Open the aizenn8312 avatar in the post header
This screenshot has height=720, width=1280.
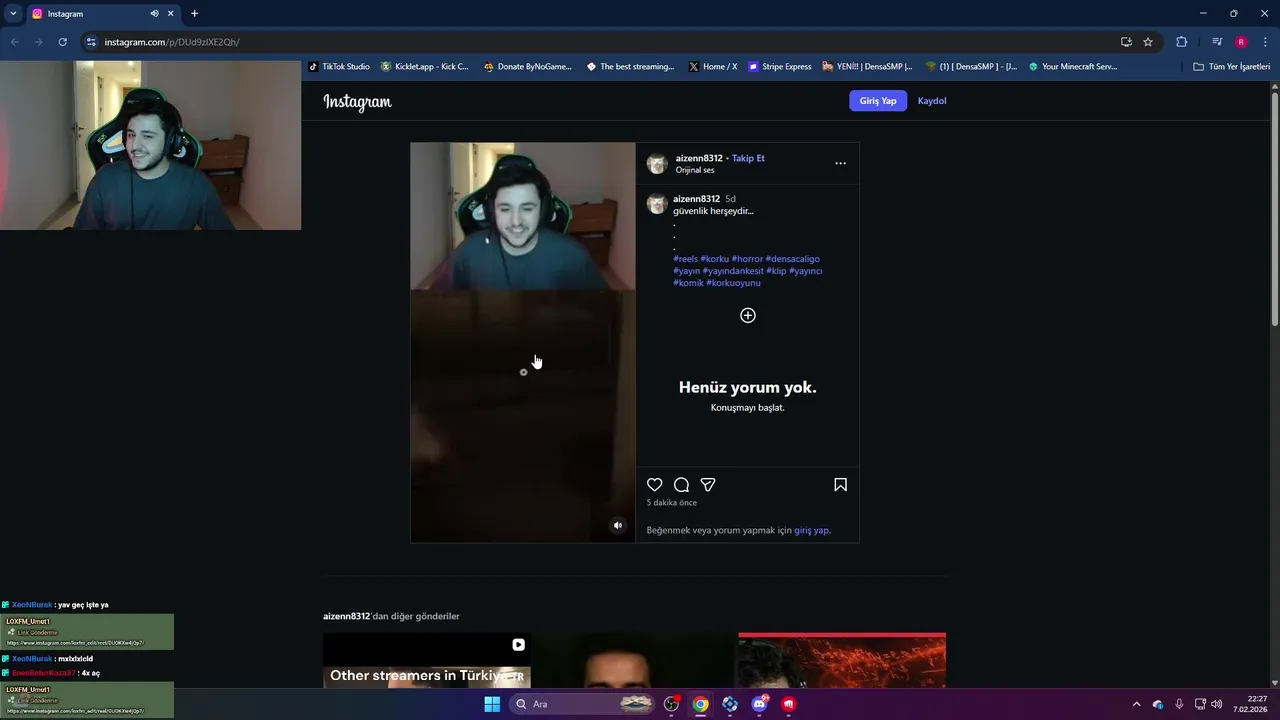657,164
